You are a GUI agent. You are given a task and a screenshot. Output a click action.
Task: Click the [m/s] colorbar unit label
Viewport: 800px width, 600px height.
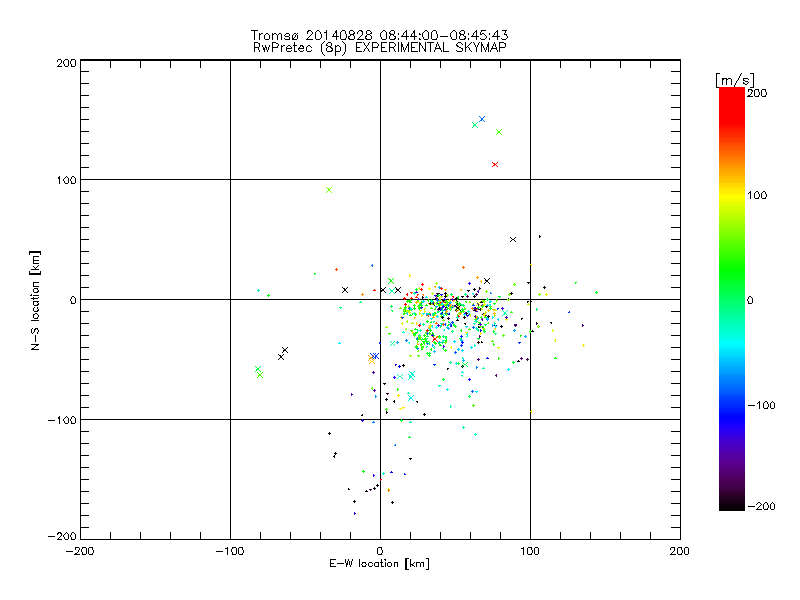[x=735, y=80]
